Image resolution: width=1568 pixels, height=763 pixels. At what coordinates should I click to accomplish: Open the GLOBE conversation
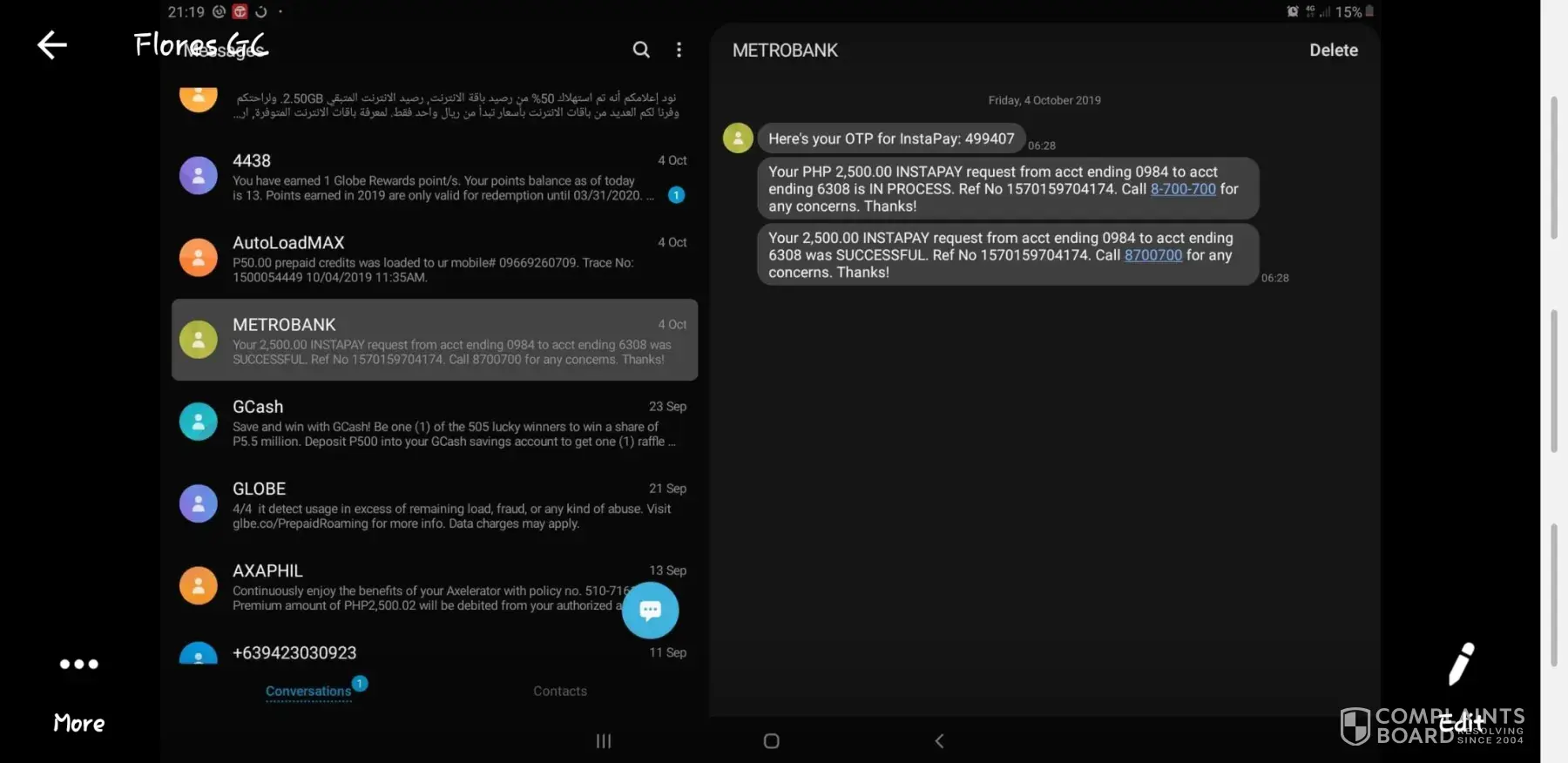pyautogui.click(x=435, y=503)
